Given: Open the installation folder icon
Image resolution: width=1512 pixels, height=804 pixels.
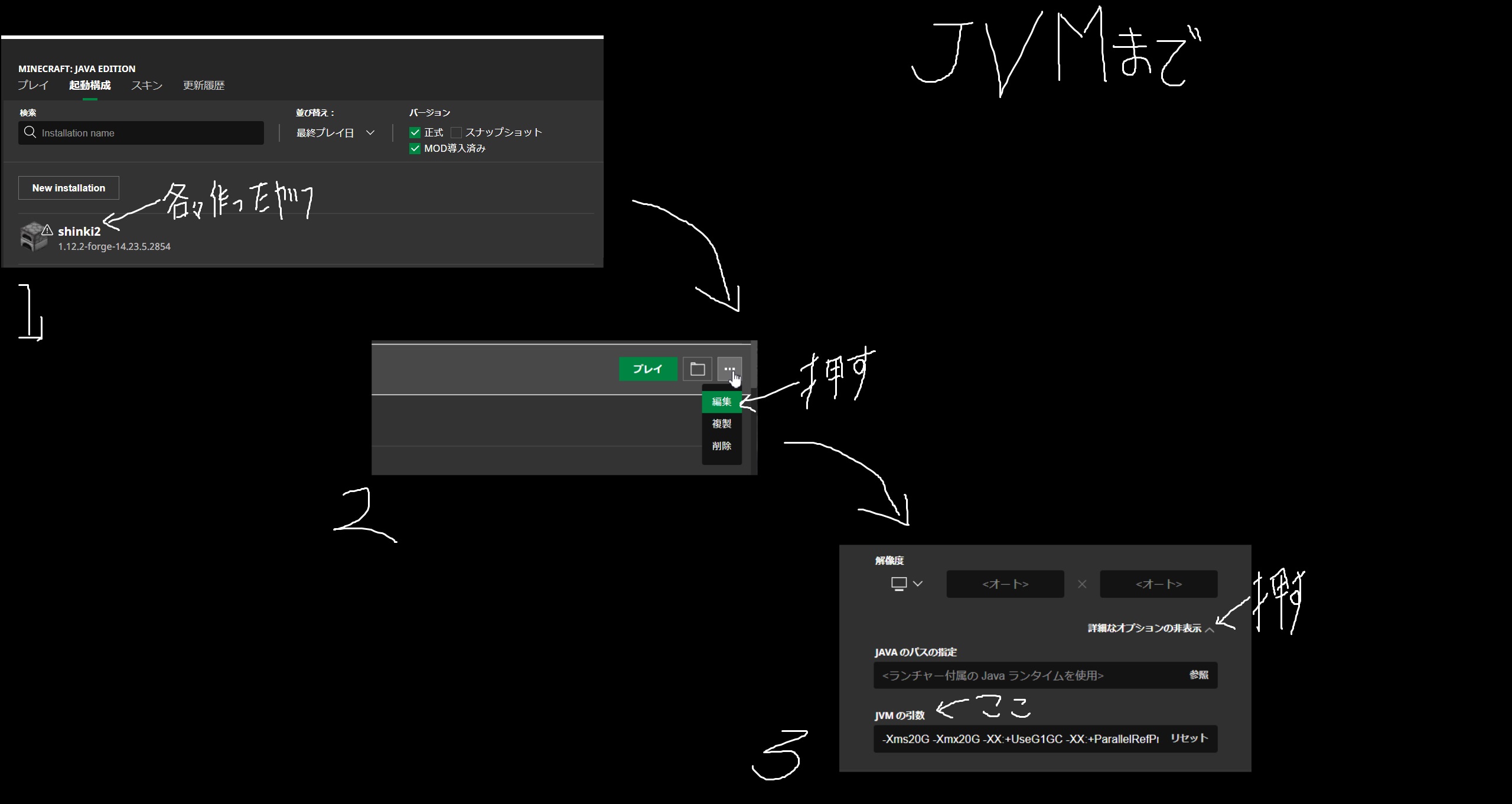Looking at the screenshot, I should click(698, 369).
